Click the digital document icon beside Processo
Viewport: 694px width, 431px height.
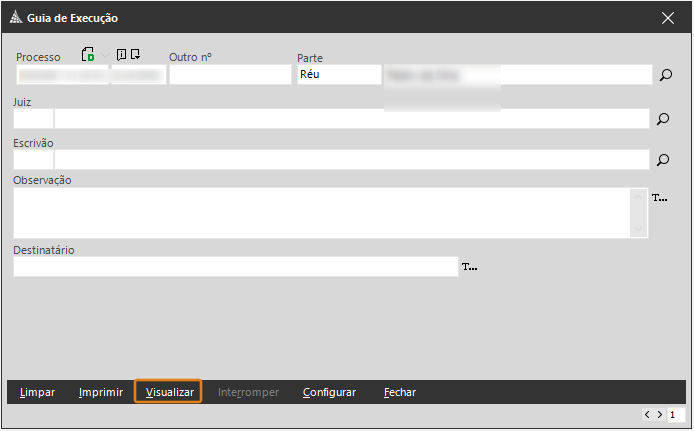tap(88, 54)
